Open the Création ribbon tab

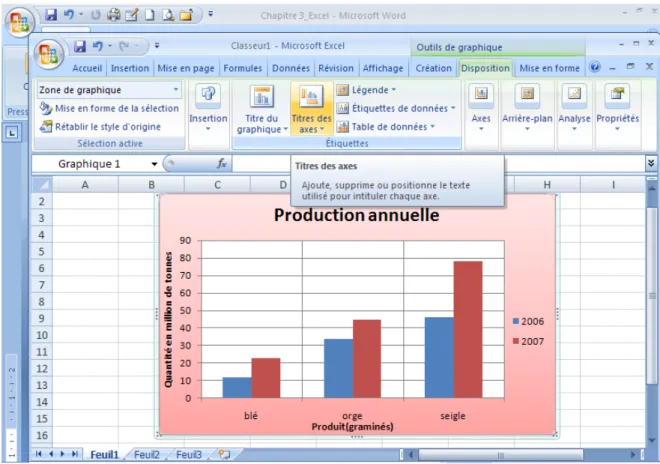[434, 68]
